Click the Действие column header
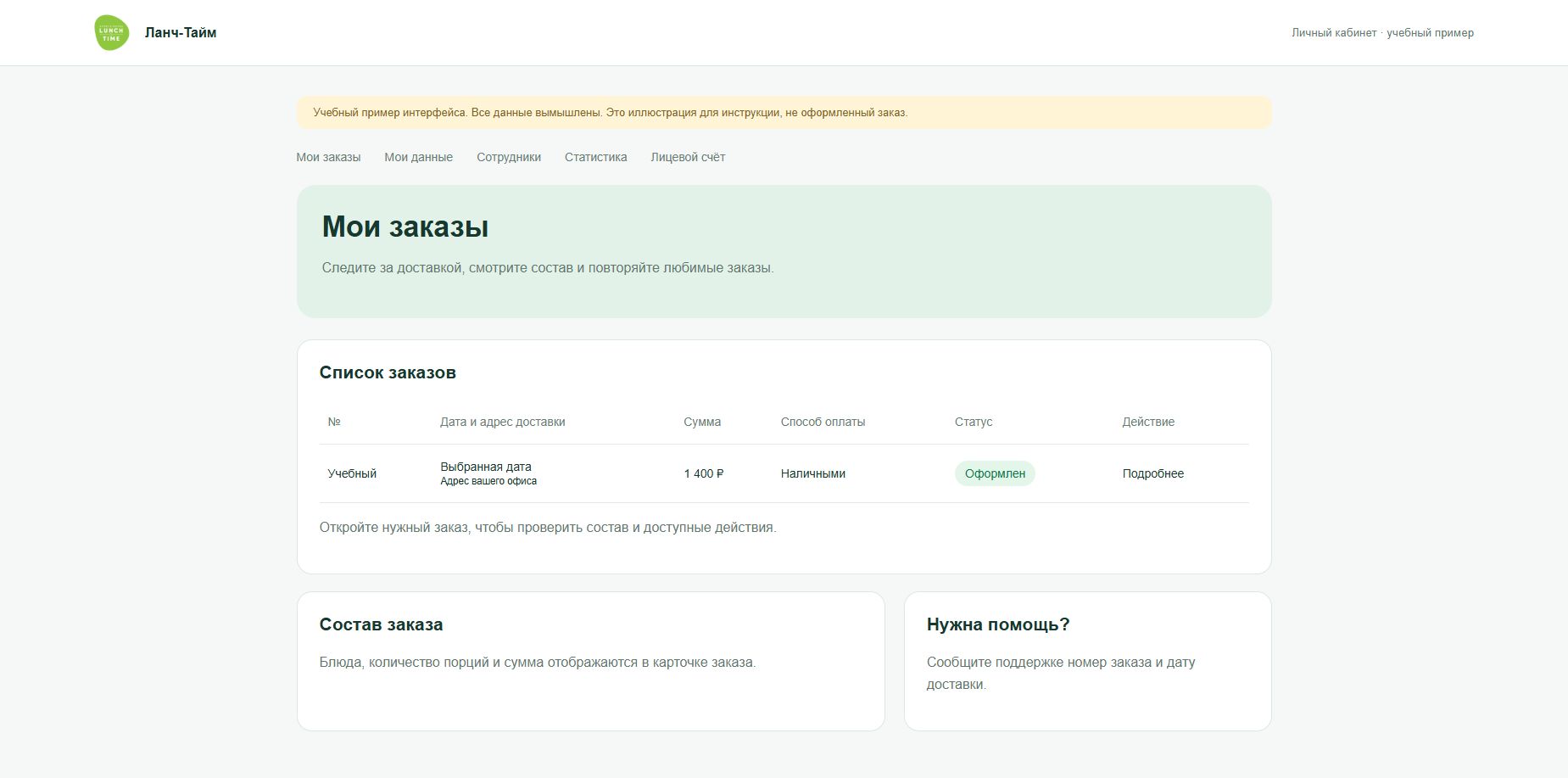 point(1148,422)
